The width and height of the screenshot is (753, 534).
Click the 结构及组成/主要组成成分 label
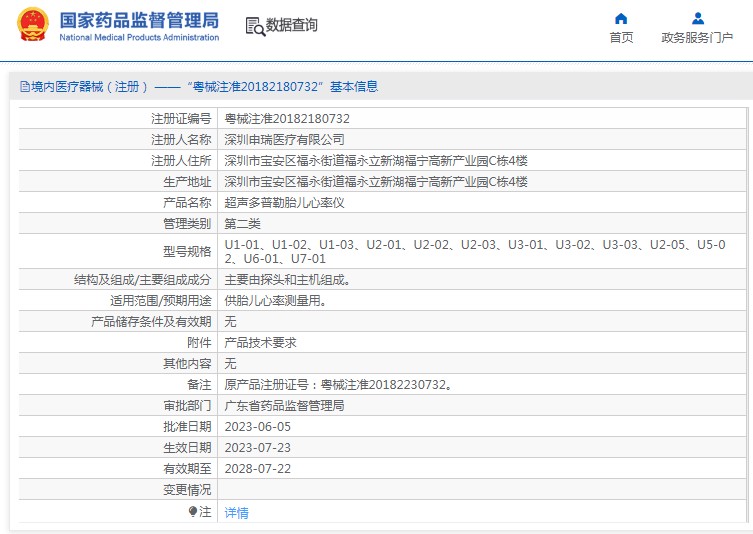(x=142, y=280)
